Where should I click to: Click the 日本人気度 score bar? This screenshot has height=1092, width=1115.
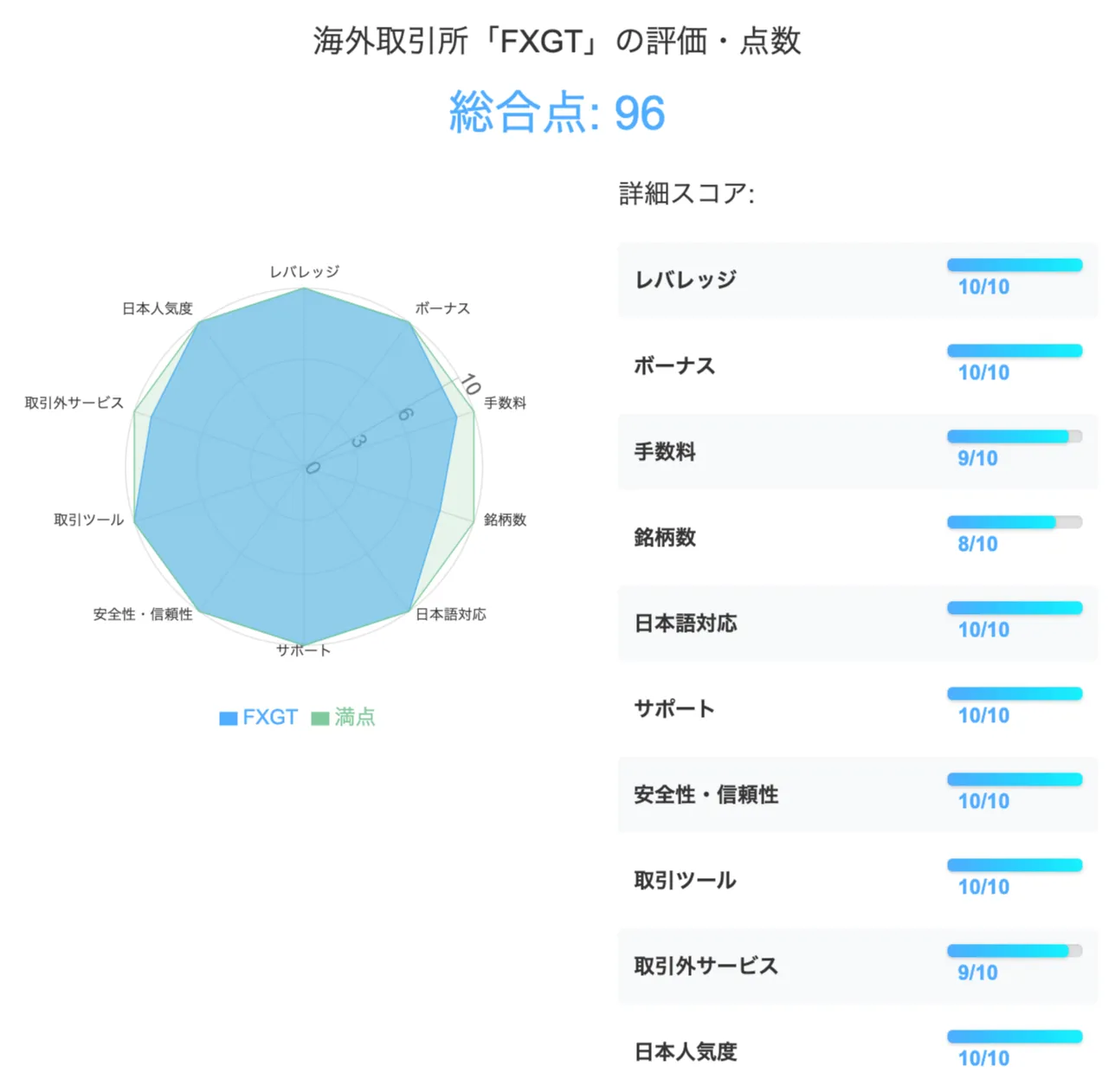(x=1015, y=1037)
